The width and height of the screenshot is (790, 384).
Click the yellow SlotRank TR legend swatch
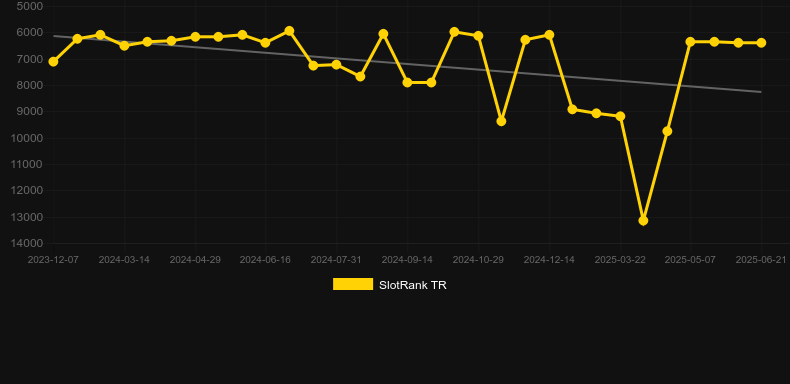coord(353,284)
